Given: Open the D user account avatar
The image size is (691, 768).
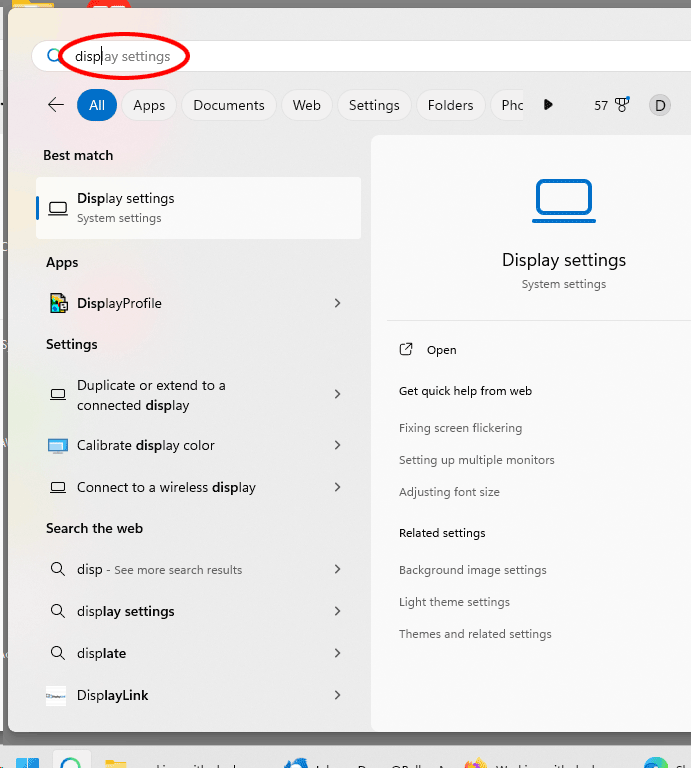Looking at the screenshot, I should pyautogui.click(x=660, y=105).
